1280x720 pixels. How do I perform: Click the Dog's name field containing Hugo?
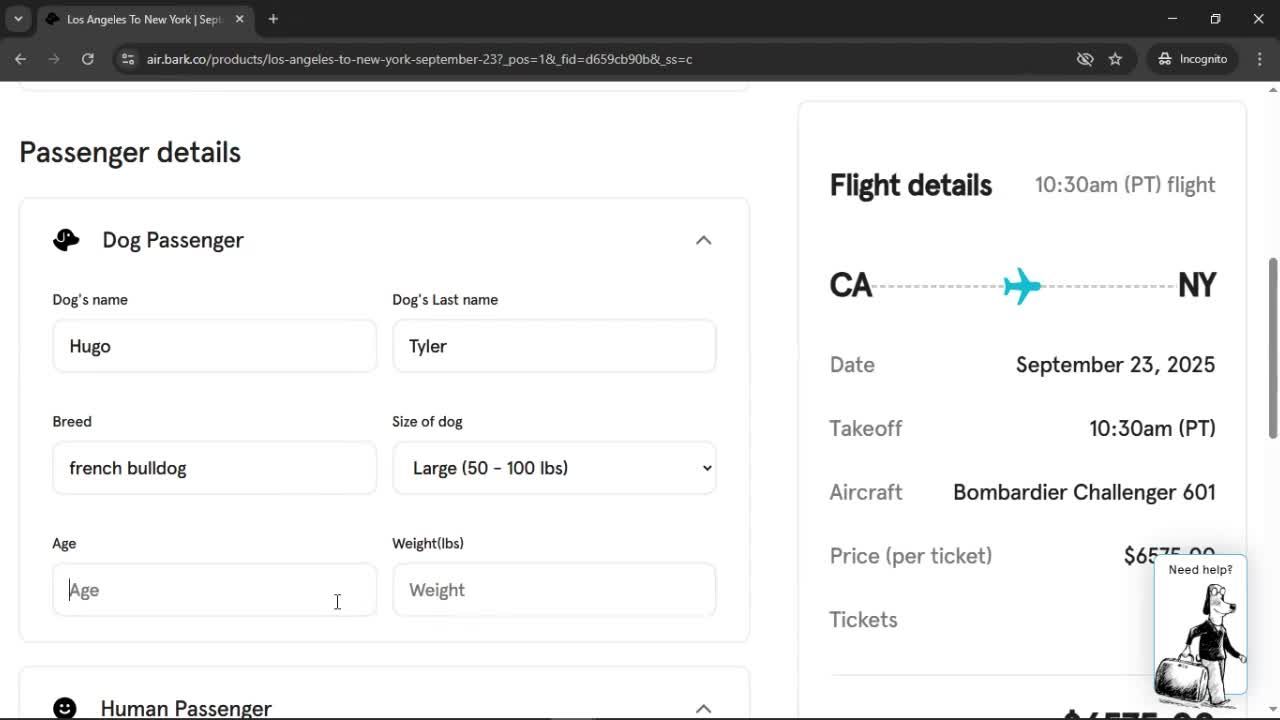(214, 346)
